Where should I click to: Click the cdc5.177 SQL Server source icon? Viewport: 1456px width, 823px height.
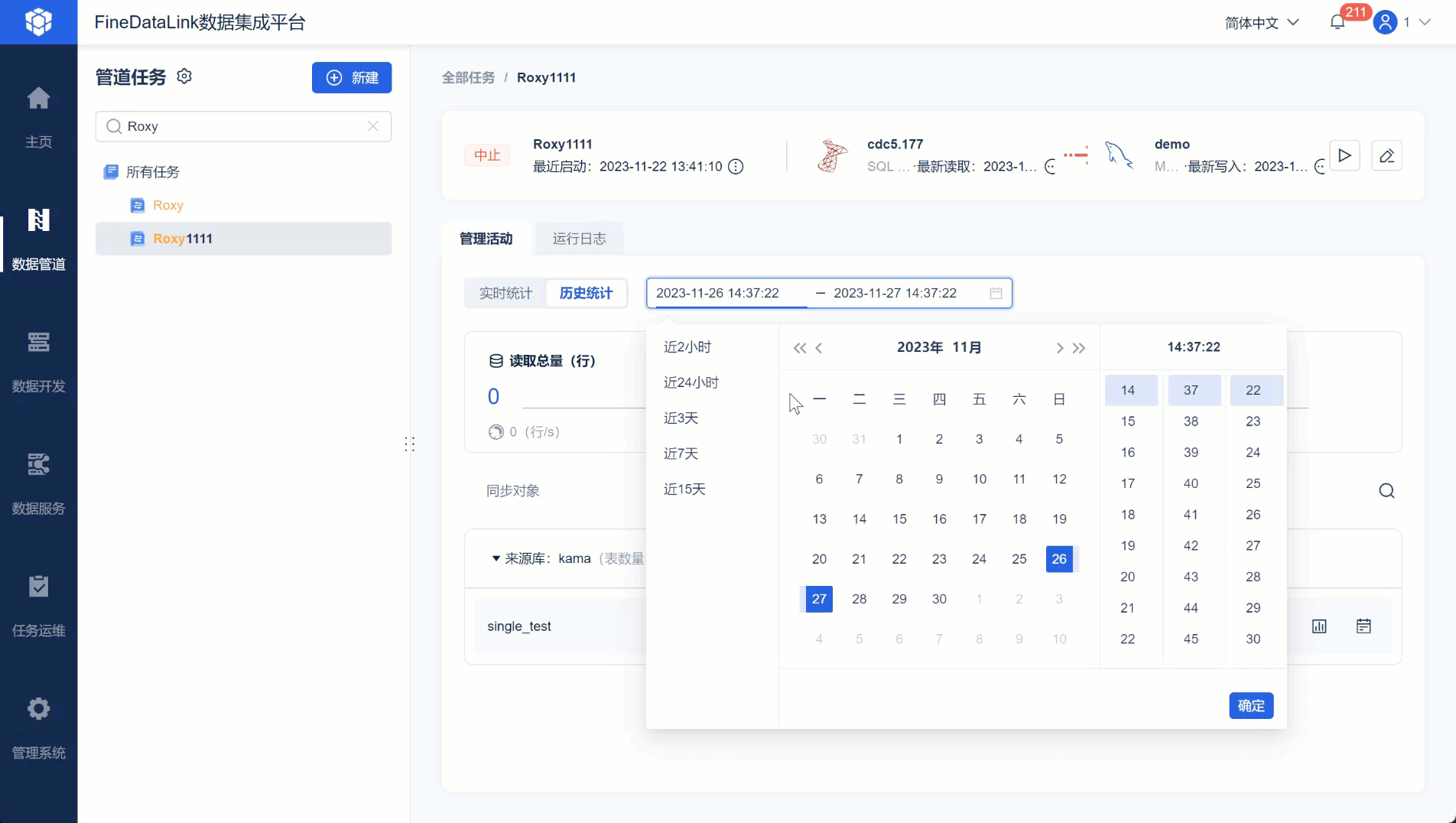pos(832,155)
